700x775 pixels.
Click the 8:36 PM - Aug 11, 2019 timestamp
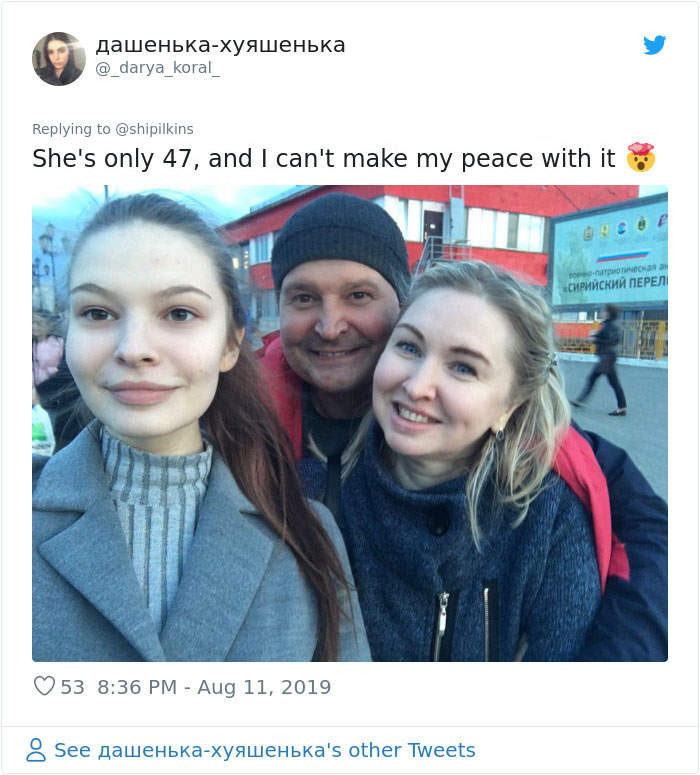[214, 687]
